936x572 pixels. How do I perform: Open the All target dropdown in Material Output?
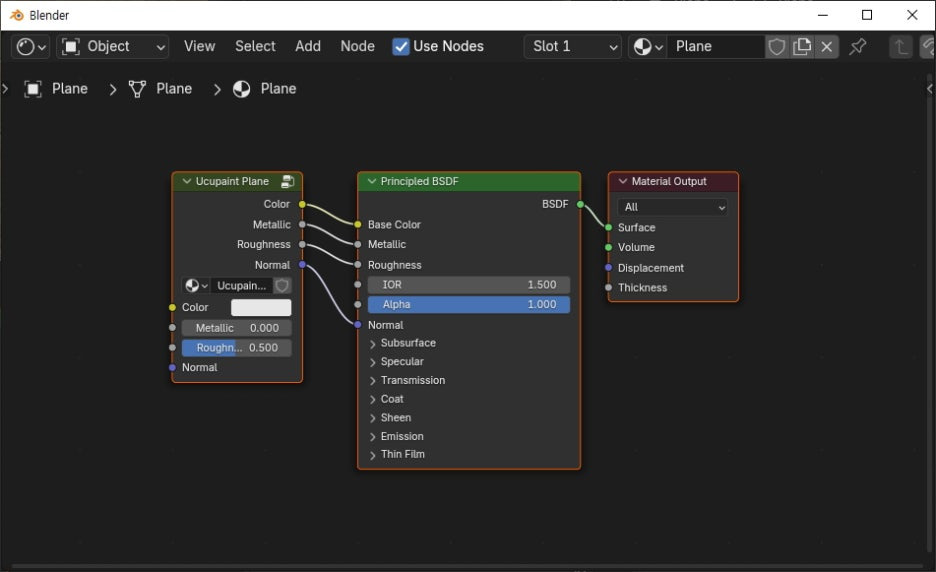(x=672, y=207)
